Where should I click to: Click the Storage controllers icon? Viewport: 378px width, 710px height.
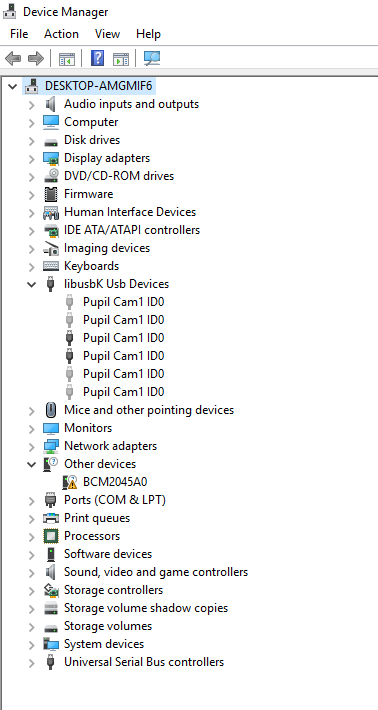(x=51, y=590)
